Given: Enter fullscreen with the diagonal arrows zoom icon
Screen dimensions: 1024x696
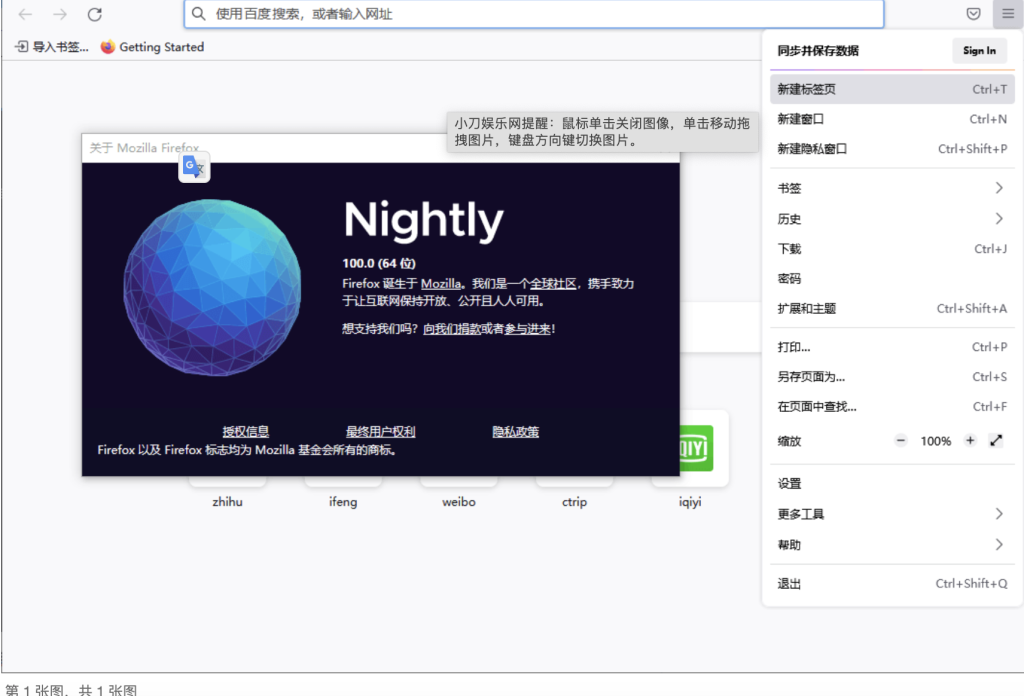Looking at the screenshot, I should 996,440.
